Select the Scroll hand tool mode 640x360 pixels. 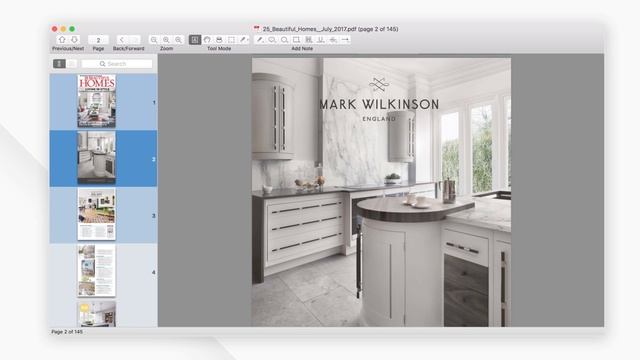[207, 40]
